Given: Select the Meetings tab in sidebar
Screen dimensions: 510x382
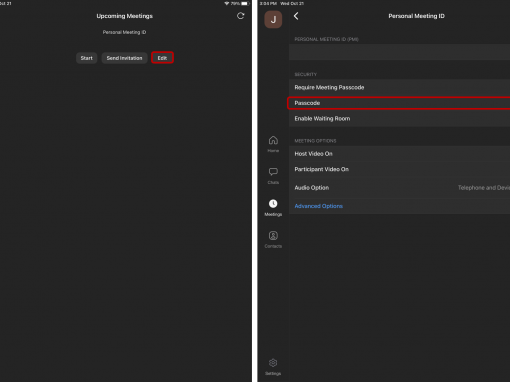Looking at the screenshot, I should click(x=273, y=208).
